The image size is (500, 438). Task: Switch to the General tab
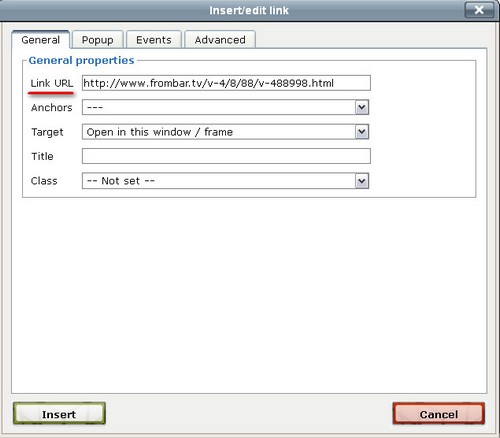[41, 40]
